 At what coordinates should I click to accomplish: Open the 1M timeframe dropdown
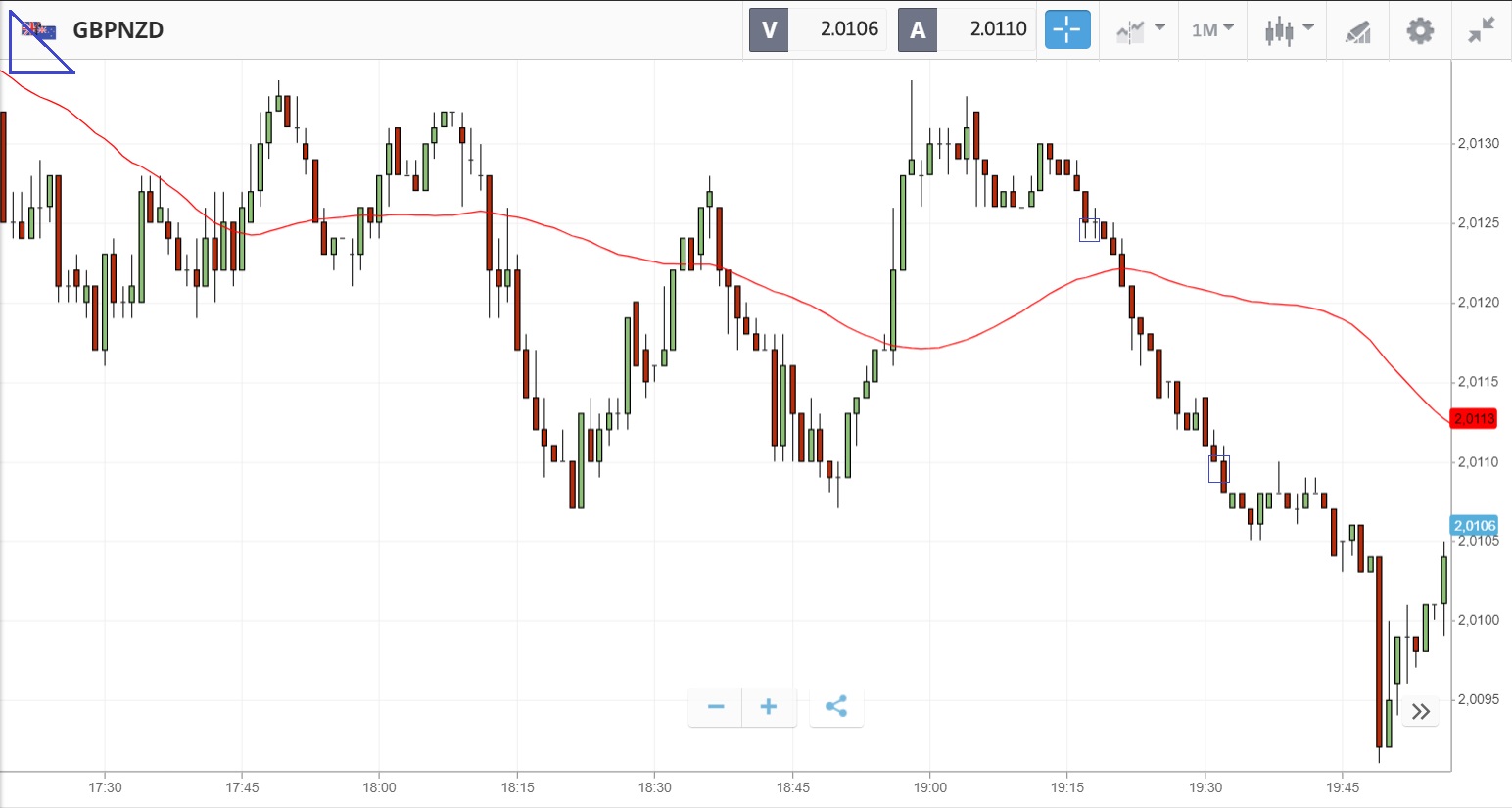point(1212,29)
